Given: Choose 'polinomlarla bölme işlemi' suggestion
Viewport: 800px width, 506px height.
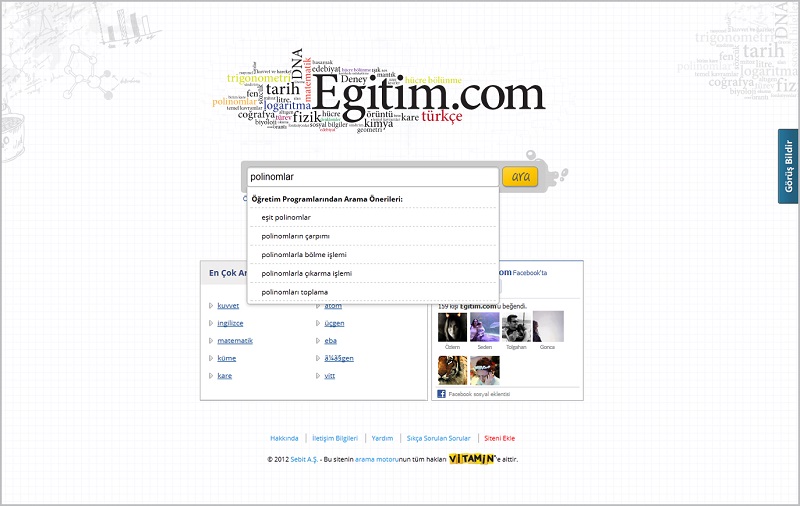Looking at the screenshot, I should click(372, 255).
